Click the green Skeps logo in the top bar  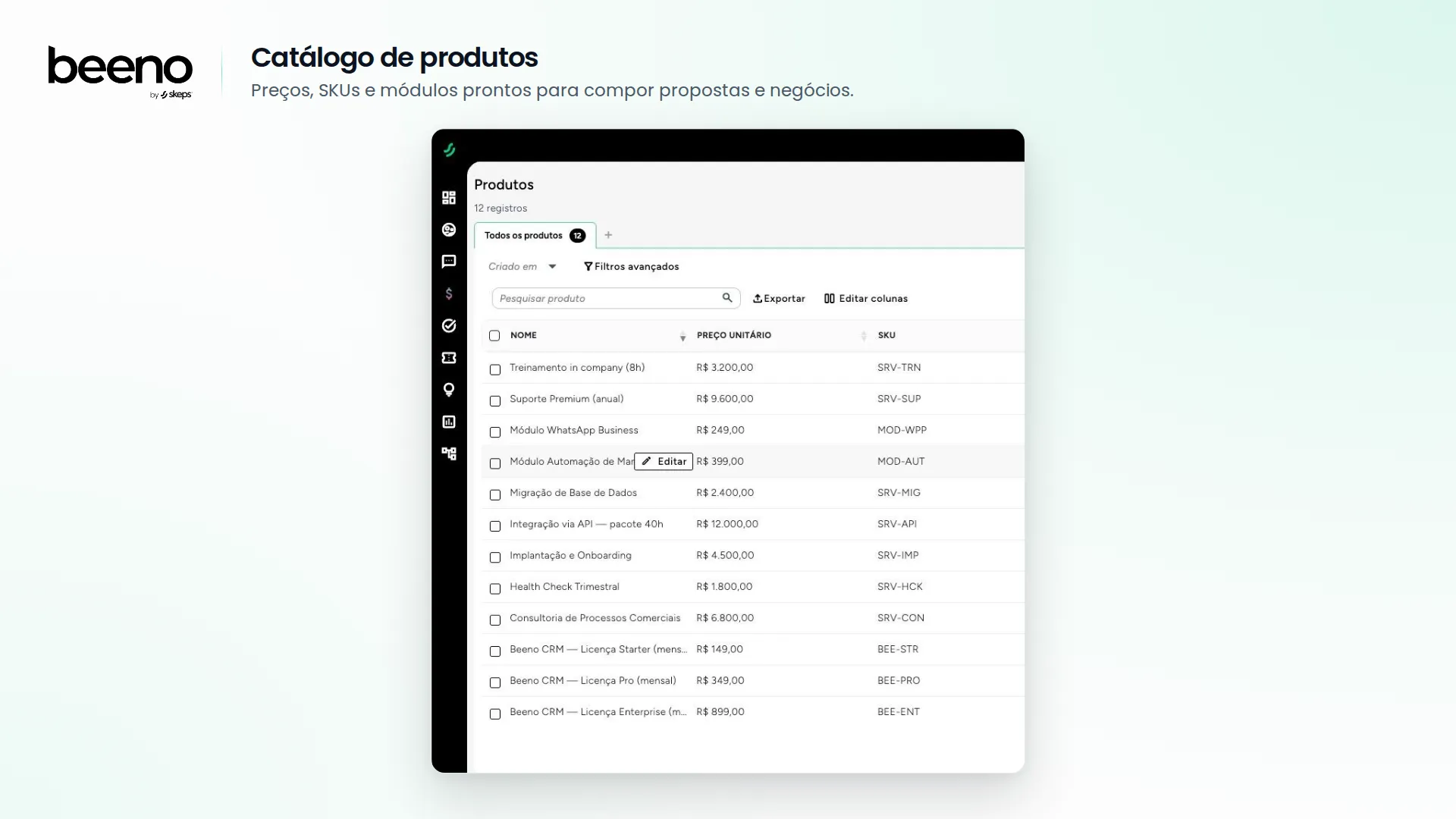pos(450,150)
